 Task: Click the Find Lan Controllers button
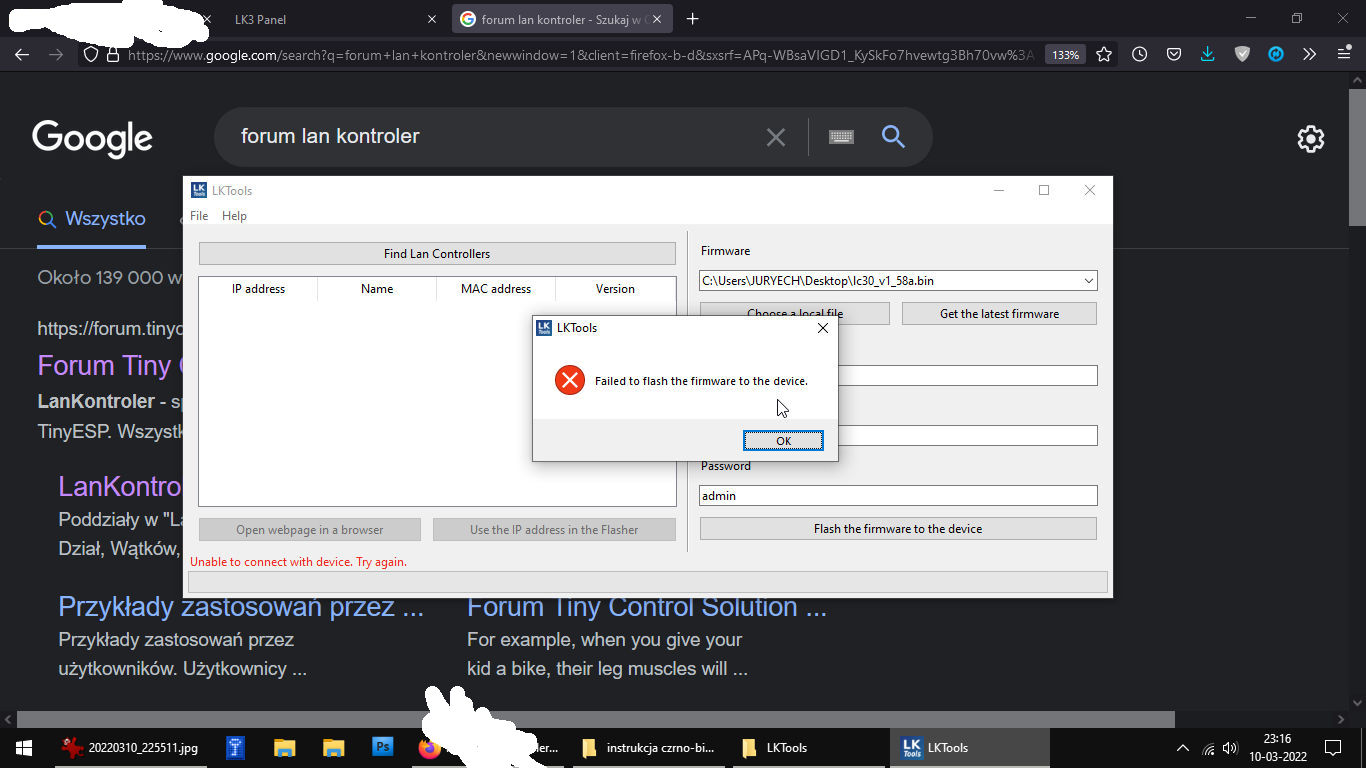pyautogui.click(x=437, y=254)
